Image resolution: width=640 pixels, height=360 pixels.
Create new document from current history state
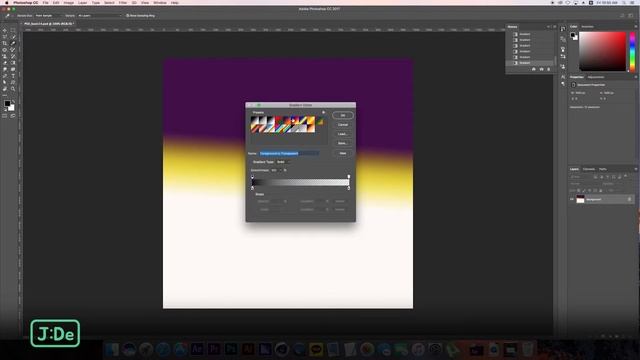pos(533,69)
